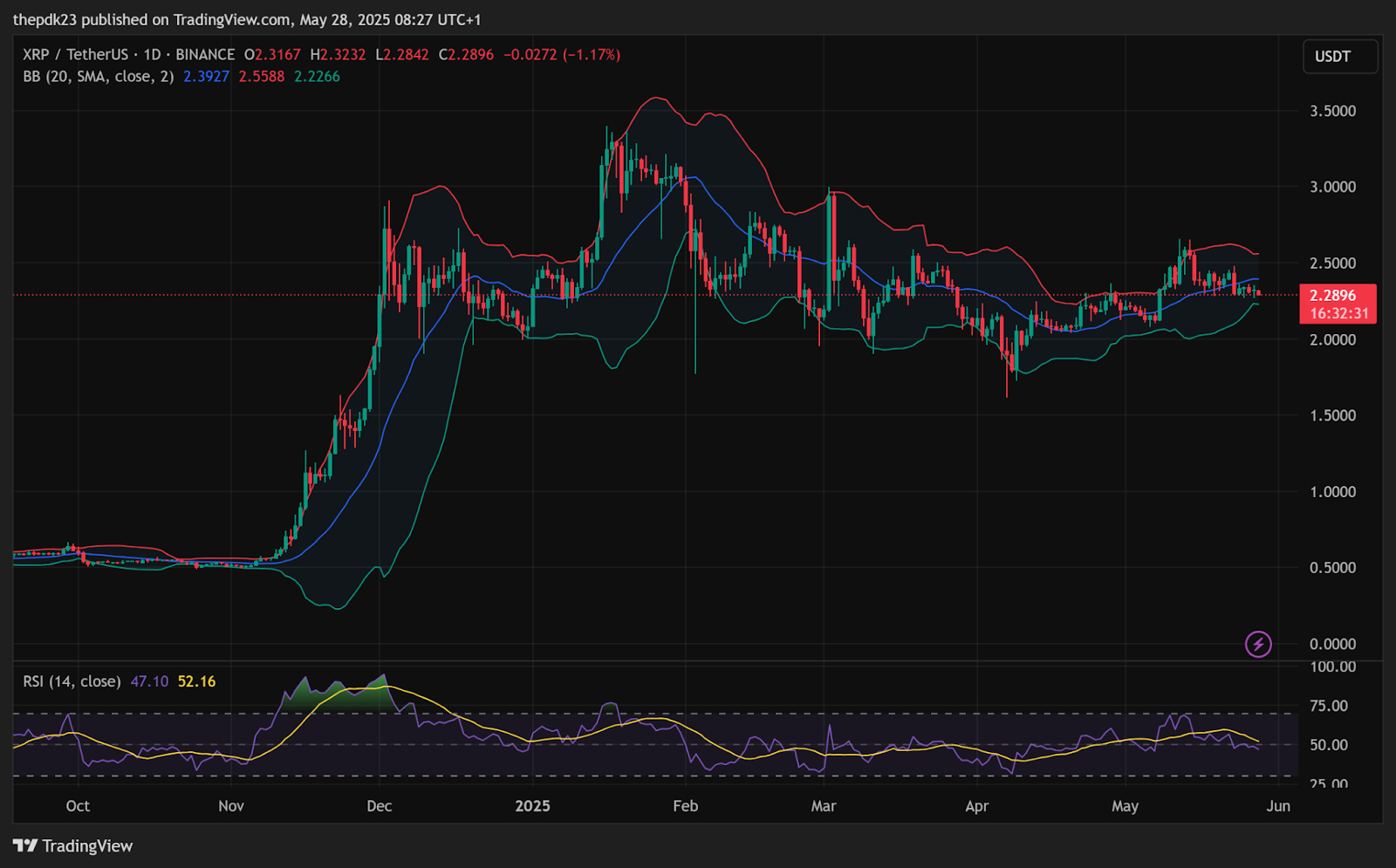Click the Bollinger basis value 2.3927
Screen dimensions: 1396x868
[x=206, y=76]
